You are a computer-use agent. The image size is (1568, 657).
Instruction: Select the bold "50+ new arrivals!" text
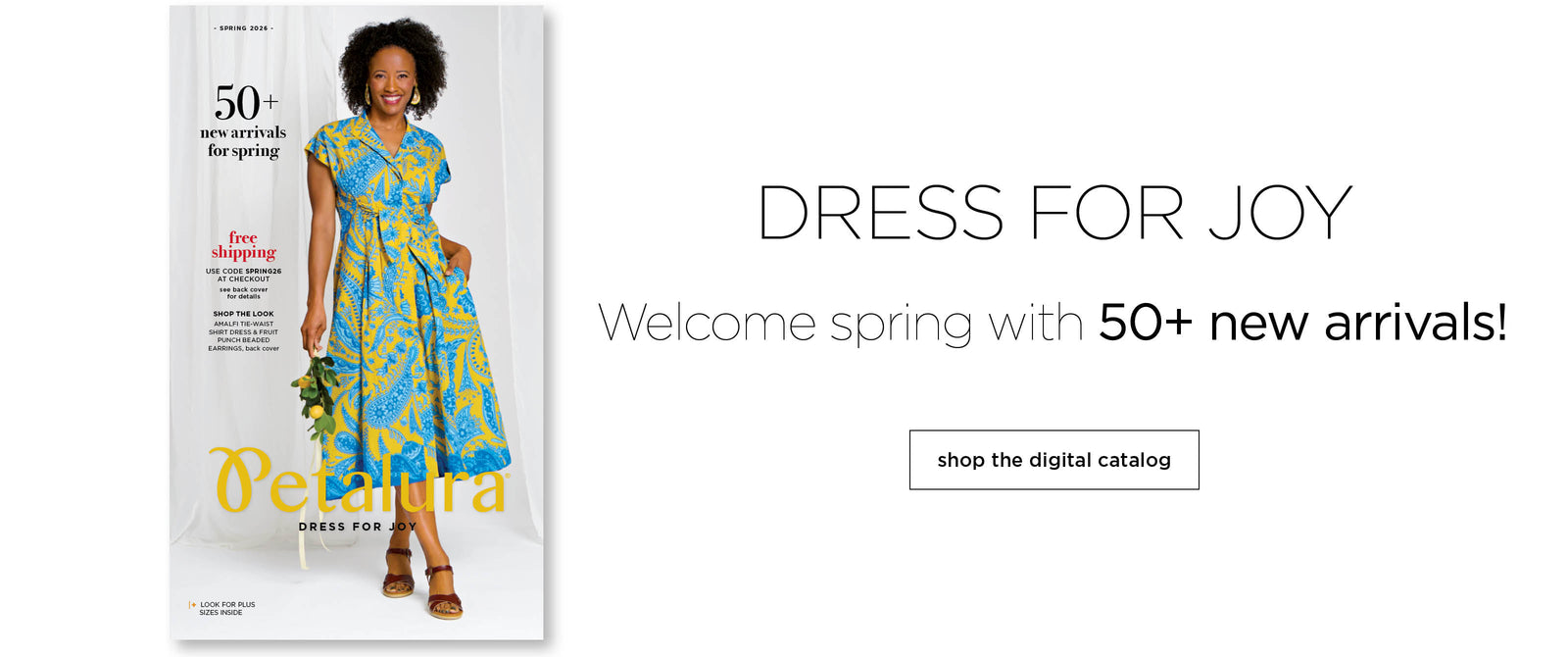(1302, 323)
